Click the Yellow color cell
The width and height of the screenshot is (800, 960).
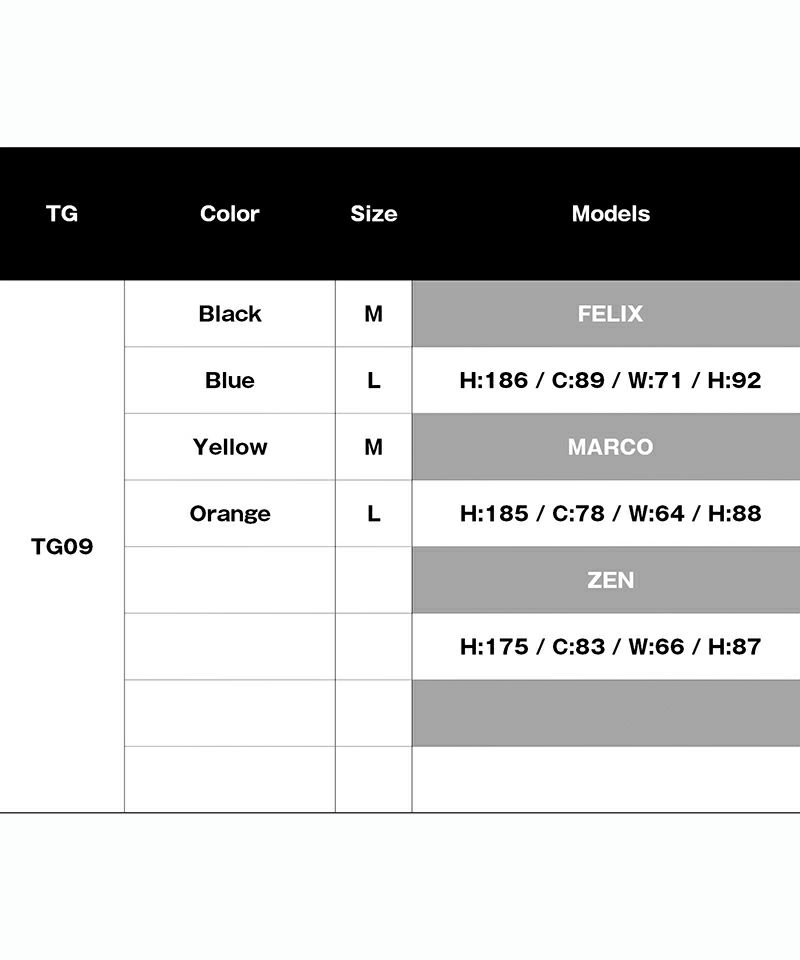[x=230, y=447]
